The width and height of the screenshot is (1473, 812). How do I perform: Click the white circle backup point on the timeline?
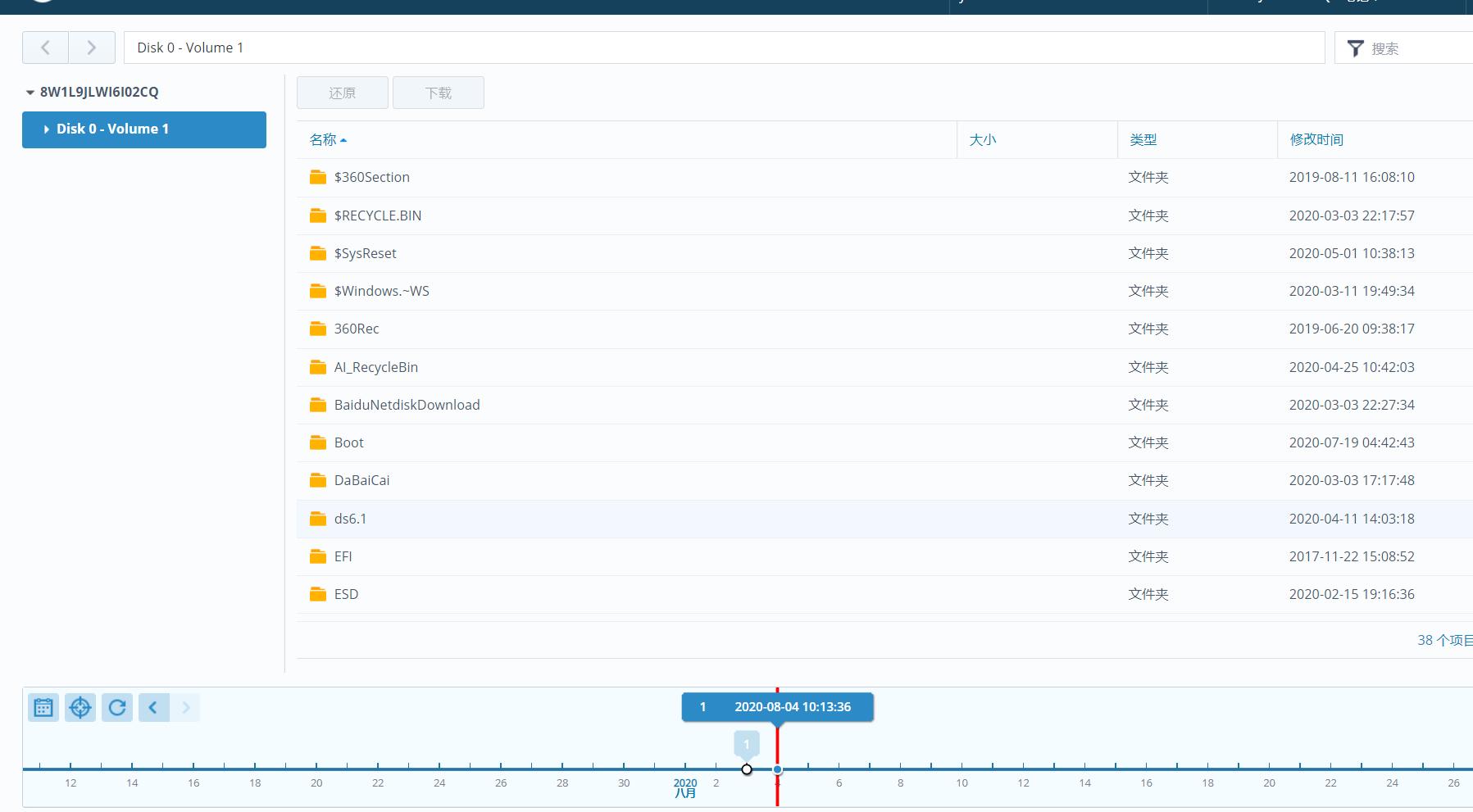pos(747,769)
